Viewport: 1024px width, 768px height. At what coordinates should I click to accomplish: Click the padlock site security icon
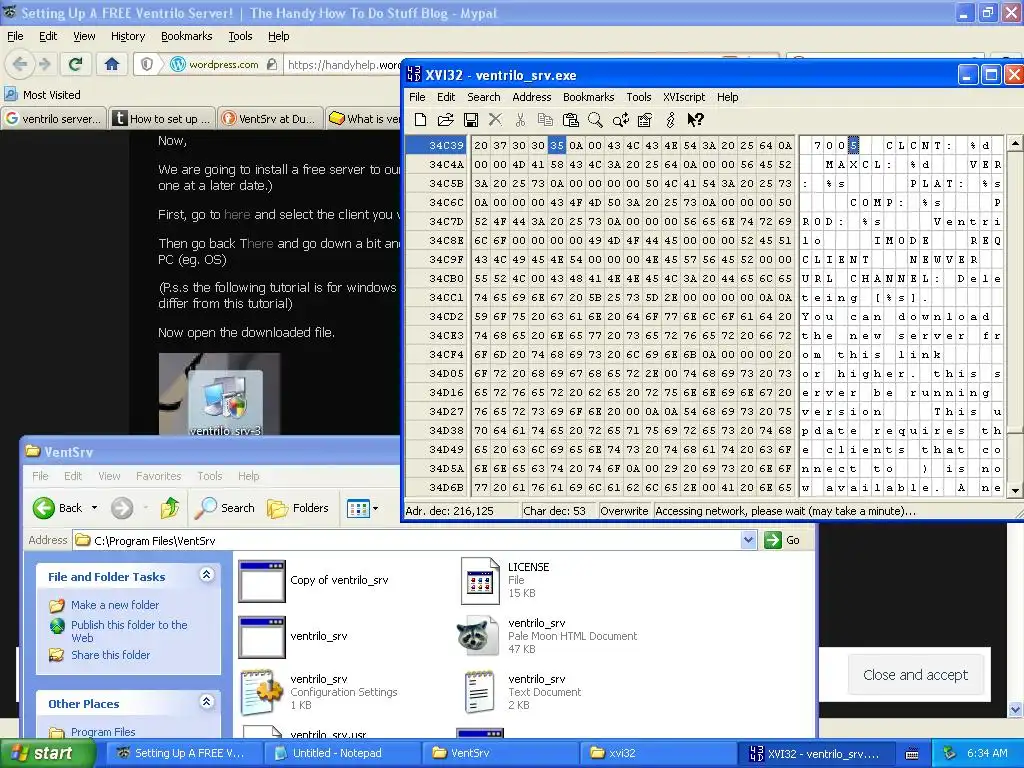click(272, 64)
